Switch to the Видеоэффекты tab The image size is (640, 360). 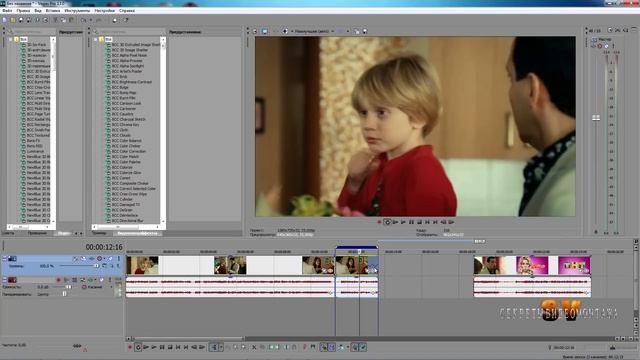pos(137,233)
